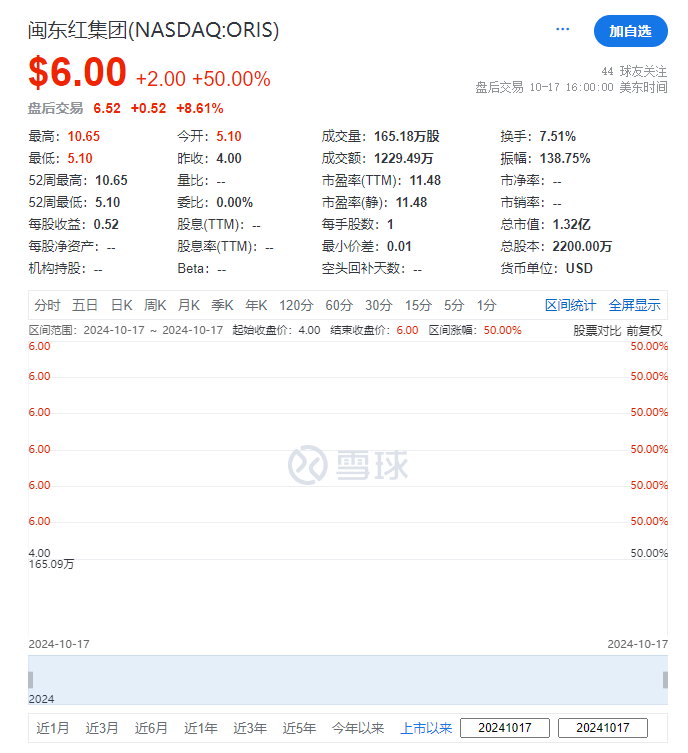Open 区间统计 range statistics
The width and height of the screenshot is (688, 753).
point(570,305)
